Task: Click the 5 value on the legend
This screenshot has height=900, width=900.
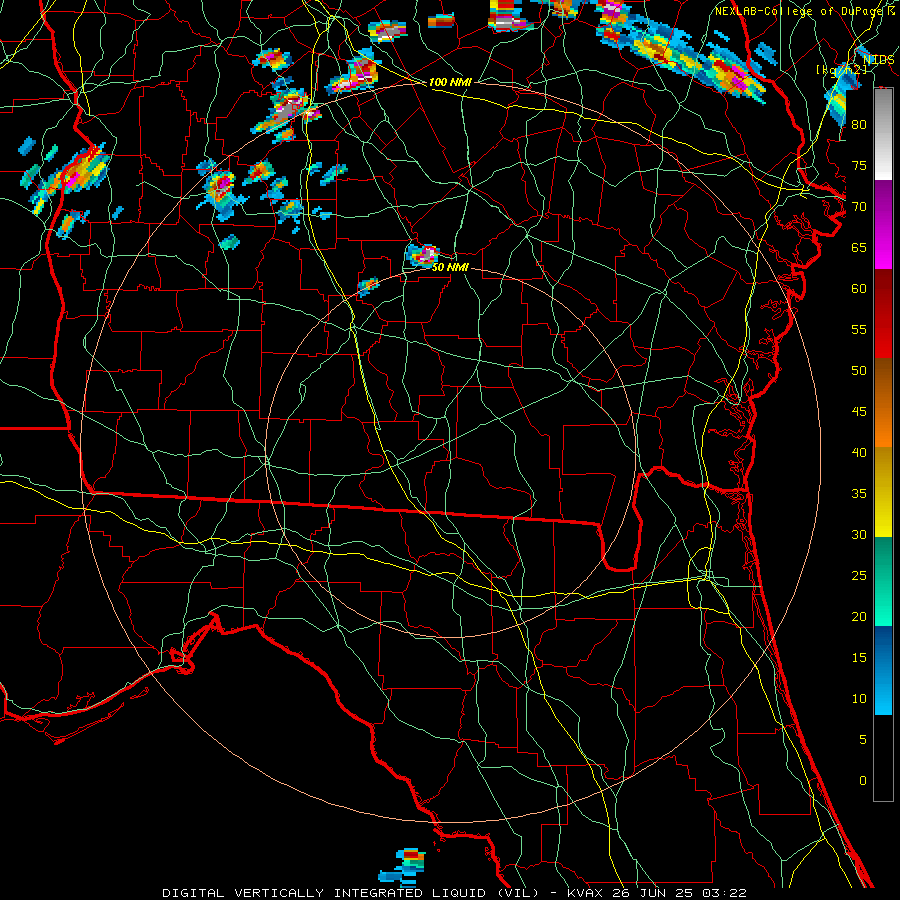Action: (863, 740)
